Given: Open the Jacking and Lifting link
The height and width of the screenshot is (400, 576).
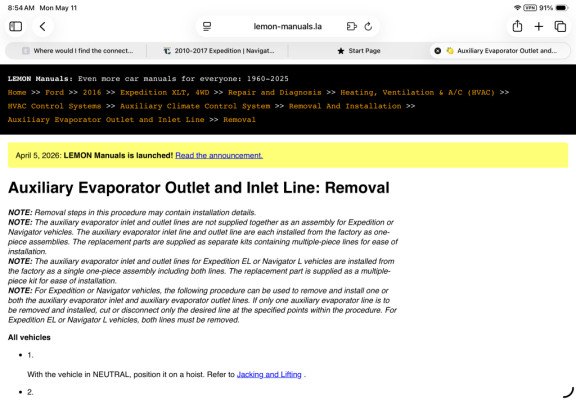Looking at the screenshot, I should (x=269, y=375).
